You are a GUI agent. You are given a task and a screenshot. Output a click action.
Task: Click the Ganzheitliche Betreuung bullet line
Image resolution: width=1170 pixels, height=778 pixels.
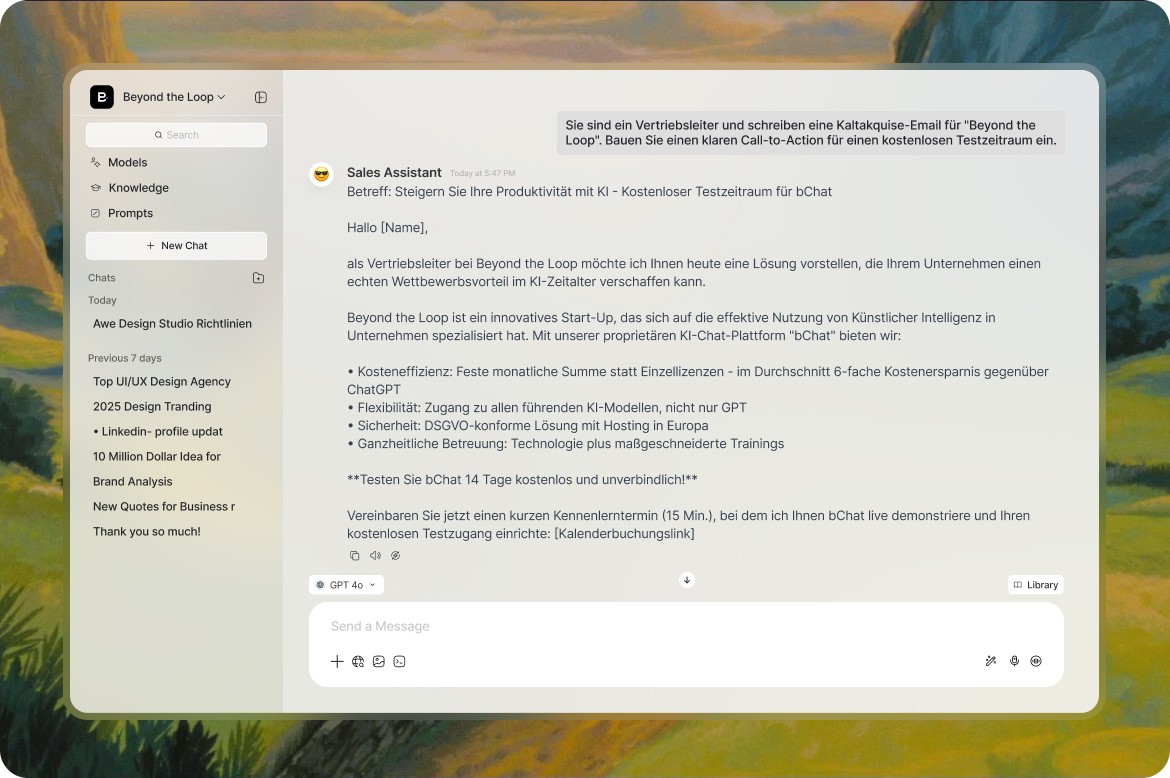pos(566,443)
